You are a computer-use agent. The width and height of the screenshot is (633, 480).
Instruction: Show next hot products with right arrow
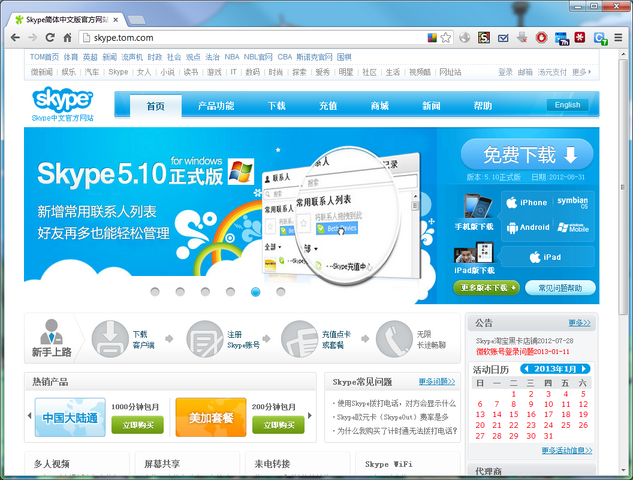[310, 415]
